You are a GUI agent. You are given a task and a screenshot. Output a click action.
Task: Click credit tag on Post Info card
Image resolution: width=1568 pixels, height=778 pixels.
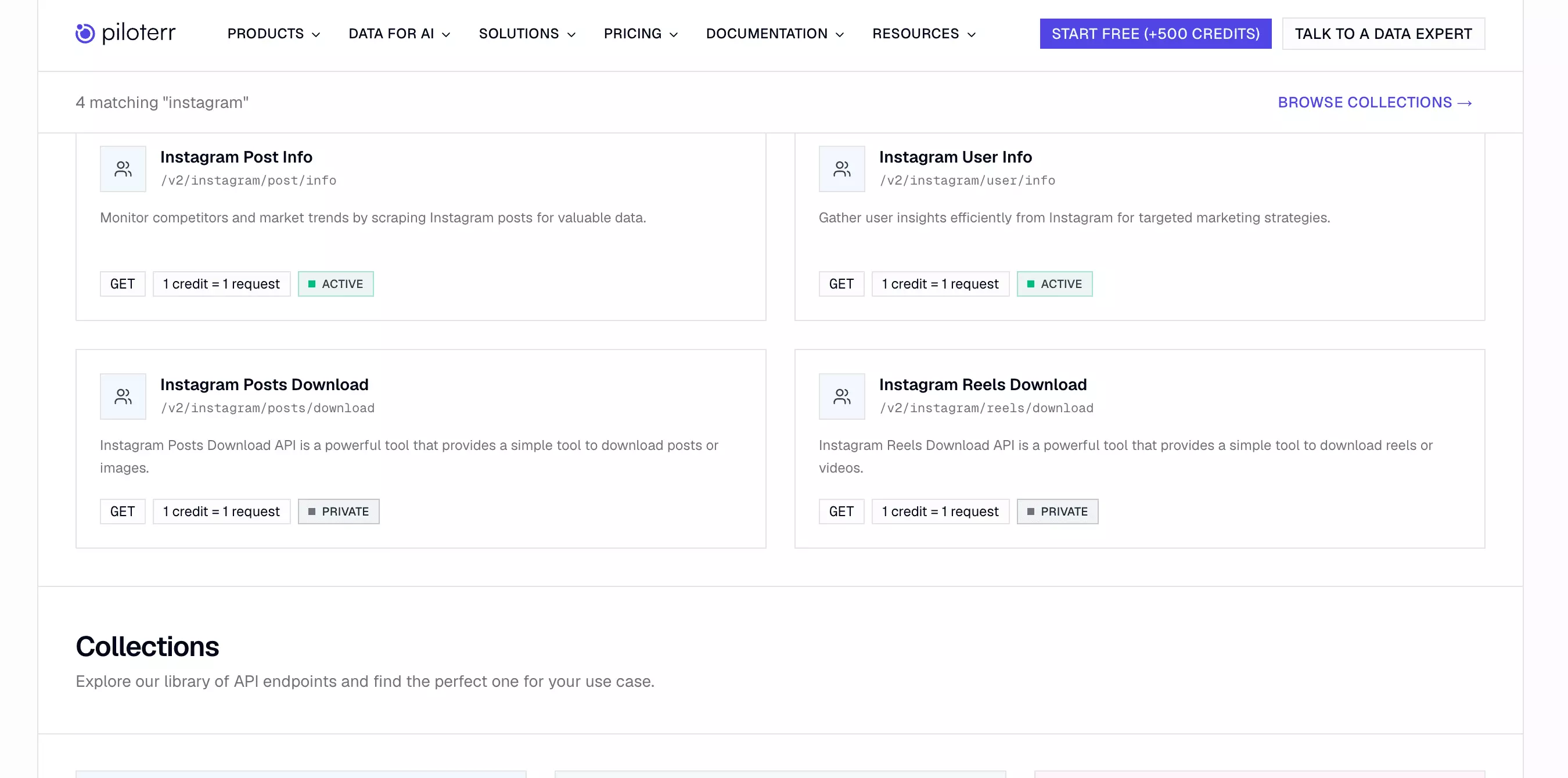tap(222, 284)
